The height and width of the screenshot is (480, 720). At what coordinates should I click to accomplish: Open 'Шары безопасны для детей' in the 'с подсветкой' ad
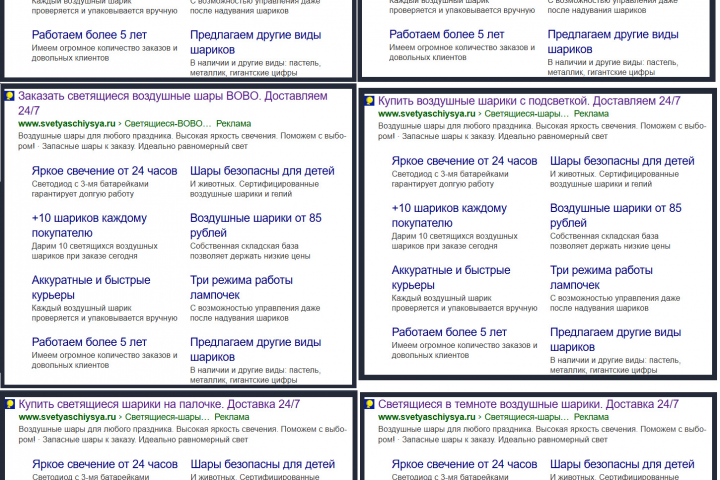(x=622, y=161)
